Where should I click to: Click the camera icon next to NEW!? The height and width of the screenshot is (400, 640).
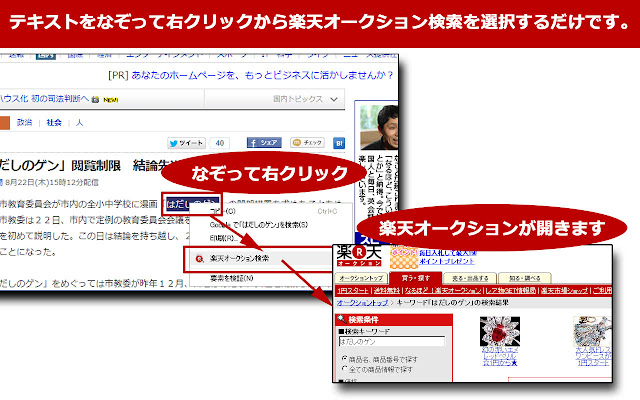pos(95,100)
